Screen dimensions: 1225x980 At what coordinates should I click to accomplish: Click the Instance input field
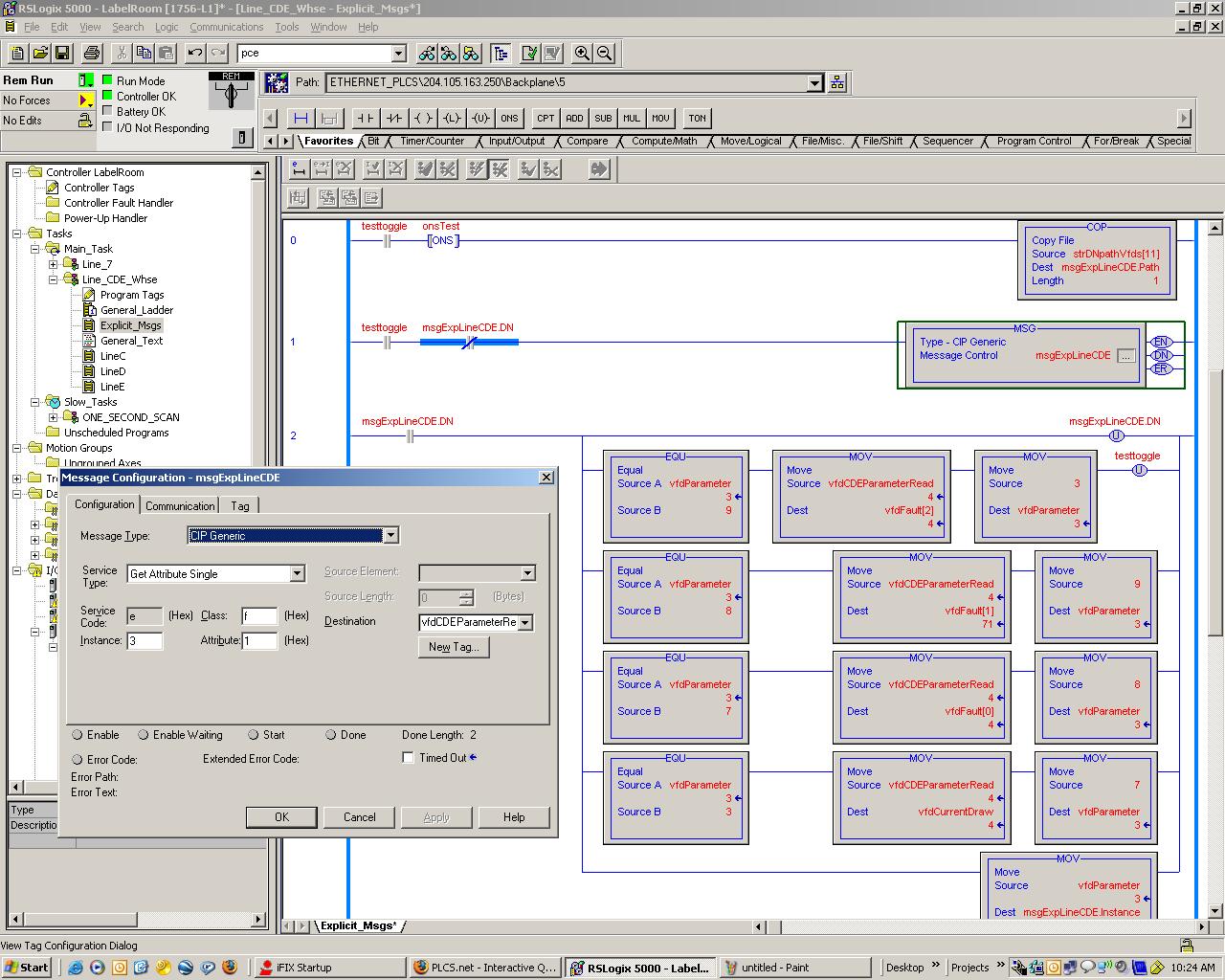(145, 640)
